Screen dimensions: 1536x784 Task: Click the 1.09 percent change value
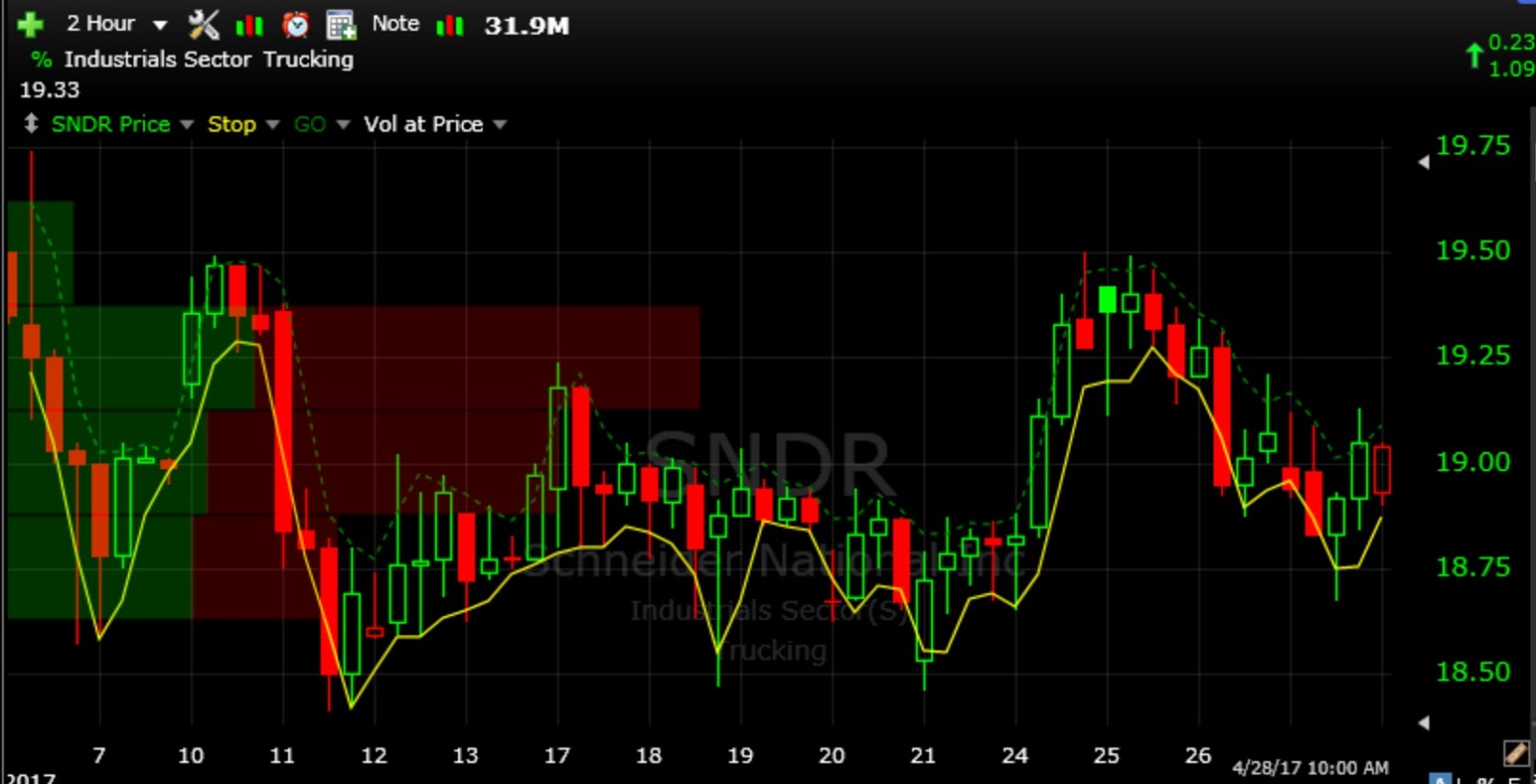coord(1511,69)
